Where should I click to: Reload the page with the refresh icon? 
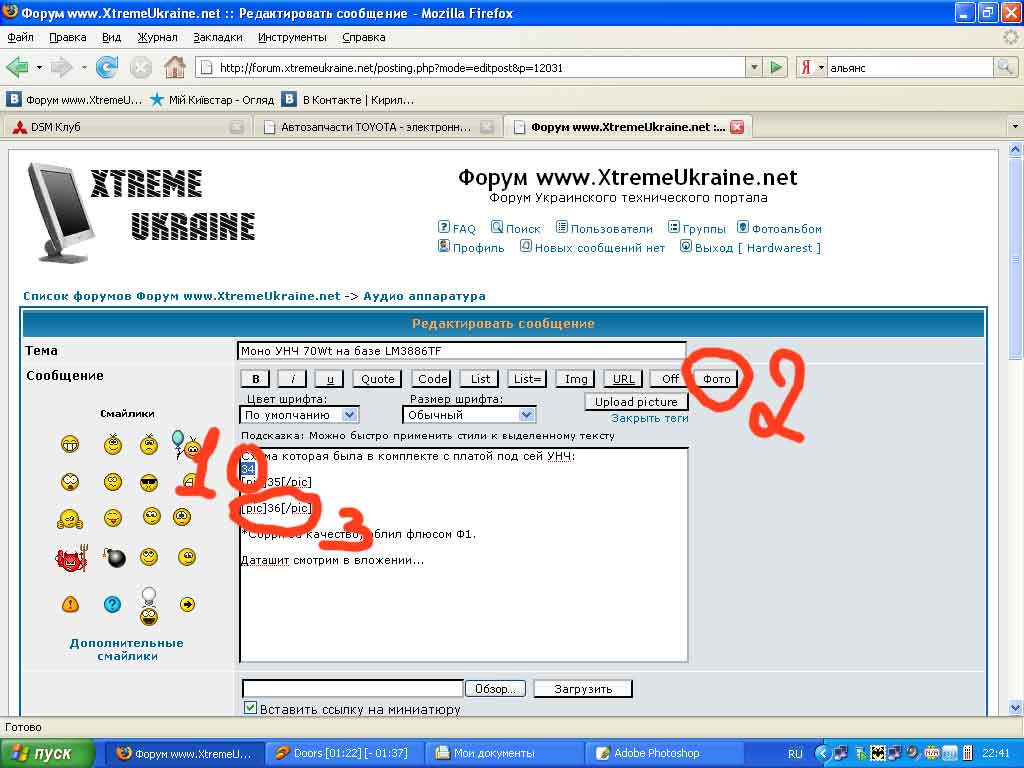point(107,67)
